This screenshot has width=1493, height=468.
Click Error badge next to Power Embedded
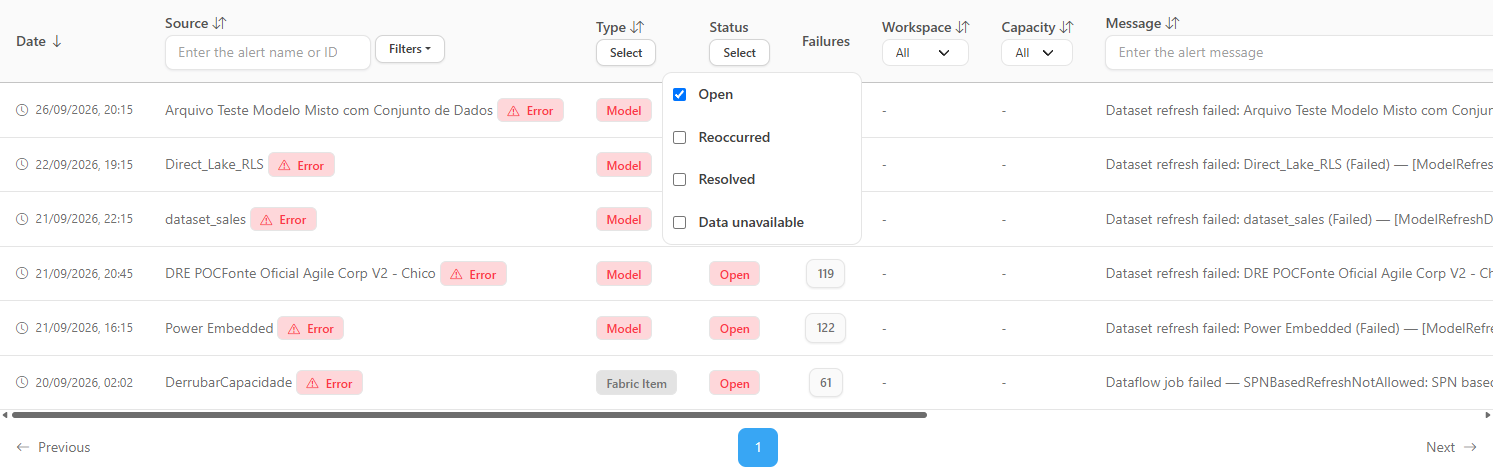click(x=310, y=328)
